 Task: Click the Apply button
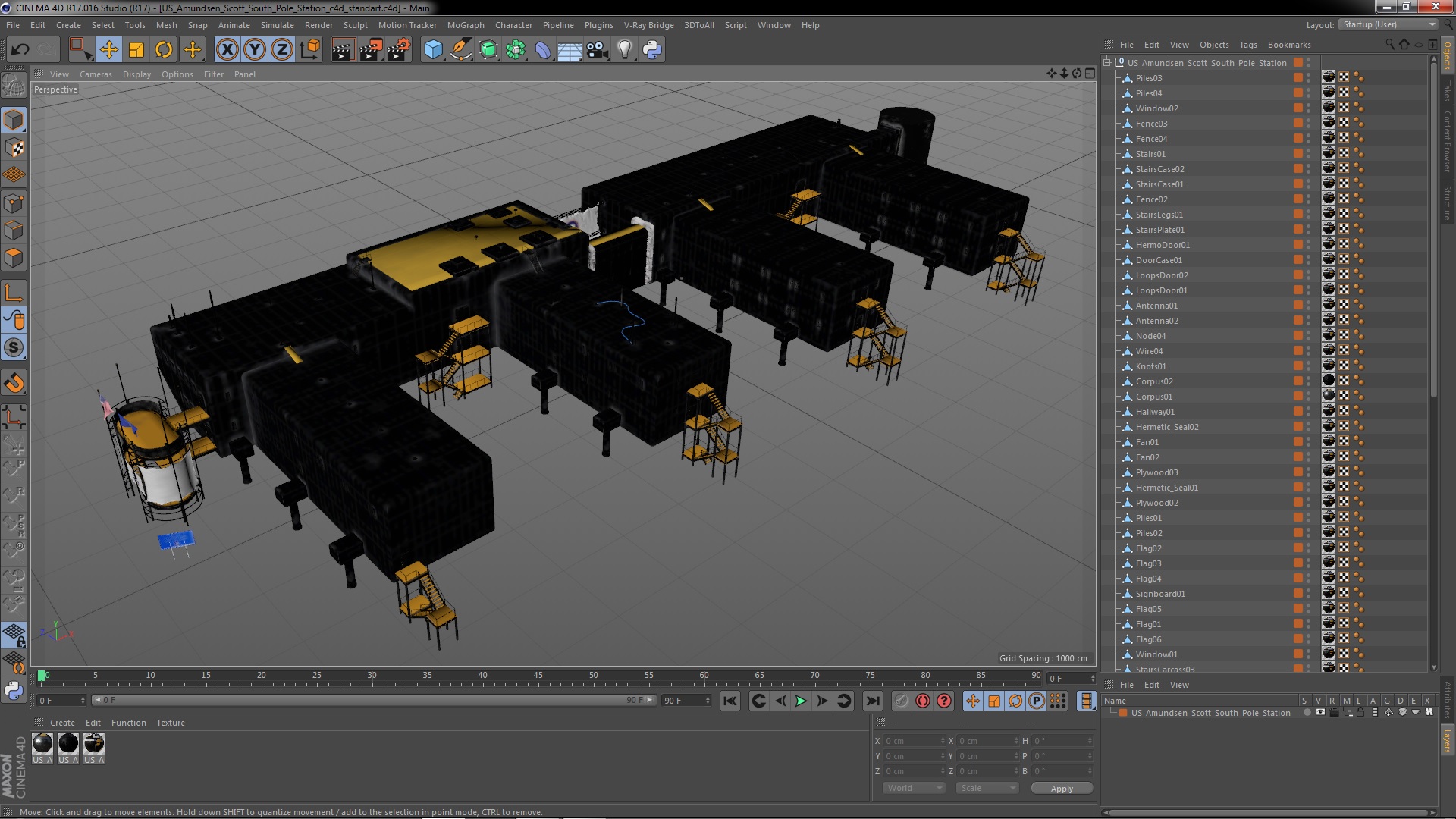[x=1062, y=788]
